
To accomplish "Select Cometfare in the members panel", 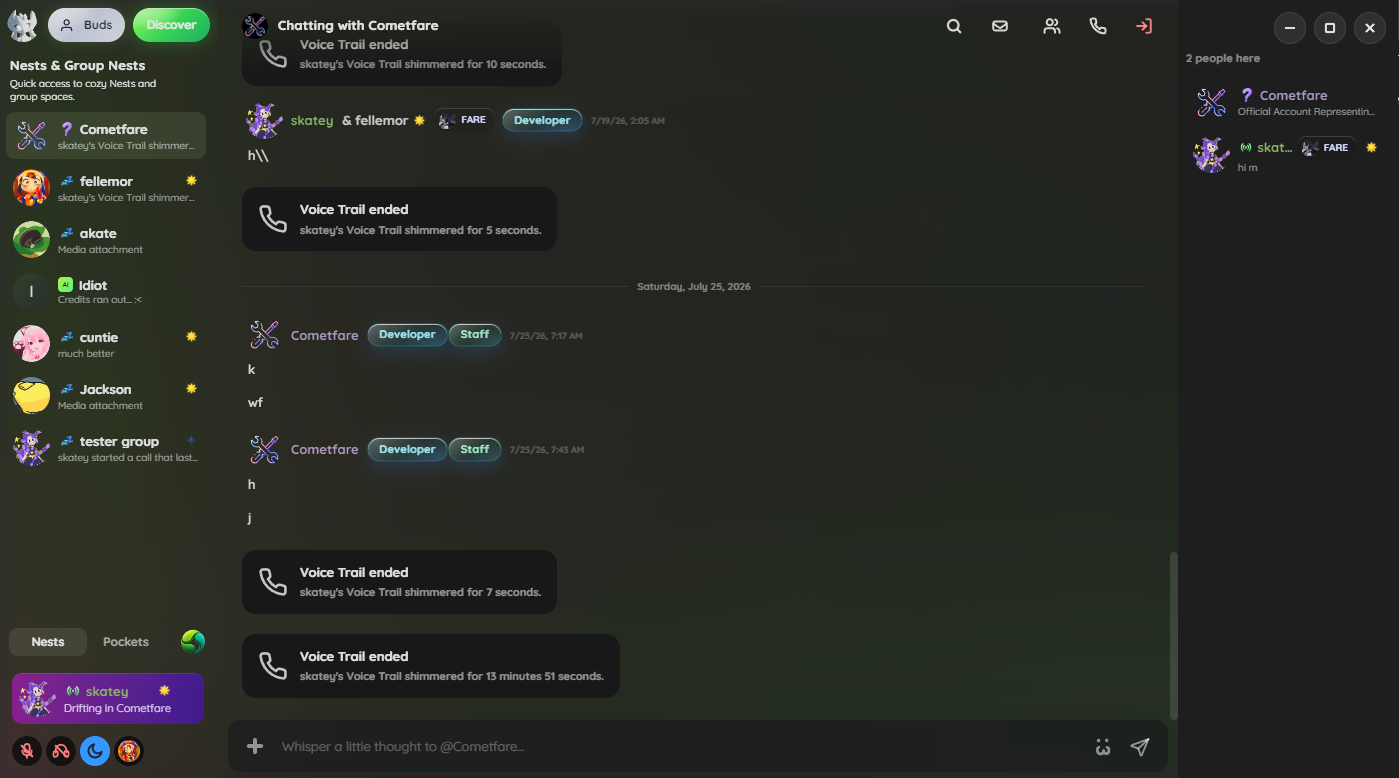I will (x=1288, y=102).
